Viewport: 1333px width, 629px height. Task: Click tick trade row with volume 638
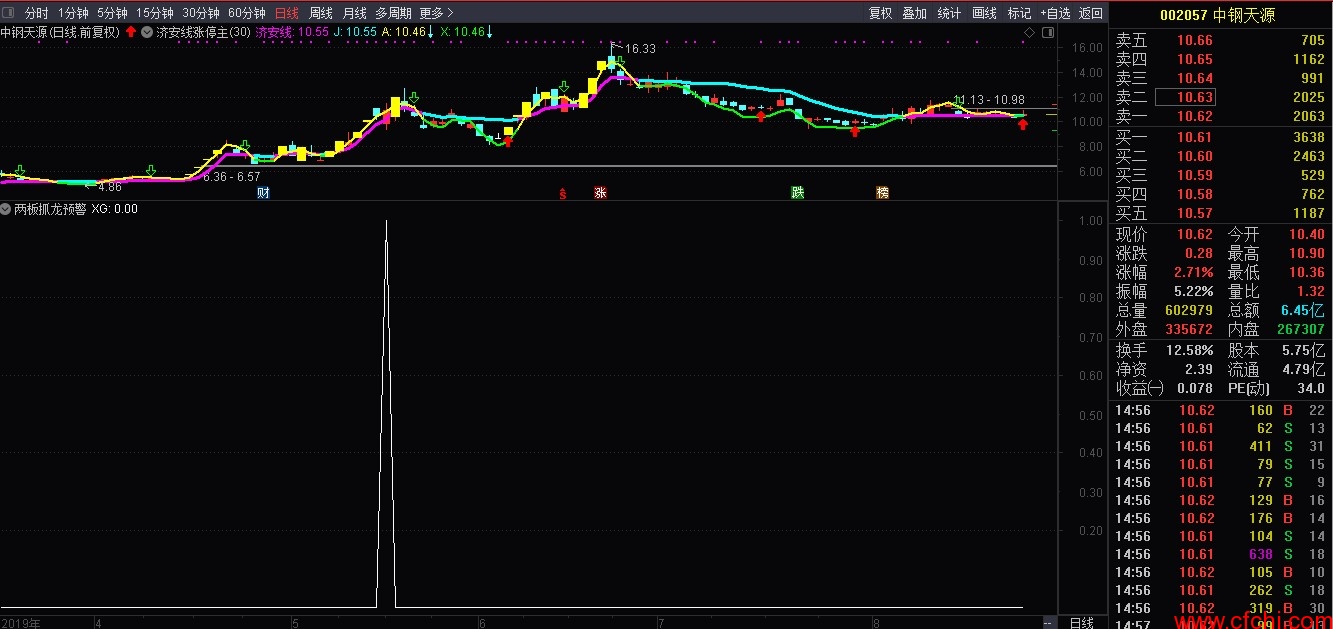1220,554
